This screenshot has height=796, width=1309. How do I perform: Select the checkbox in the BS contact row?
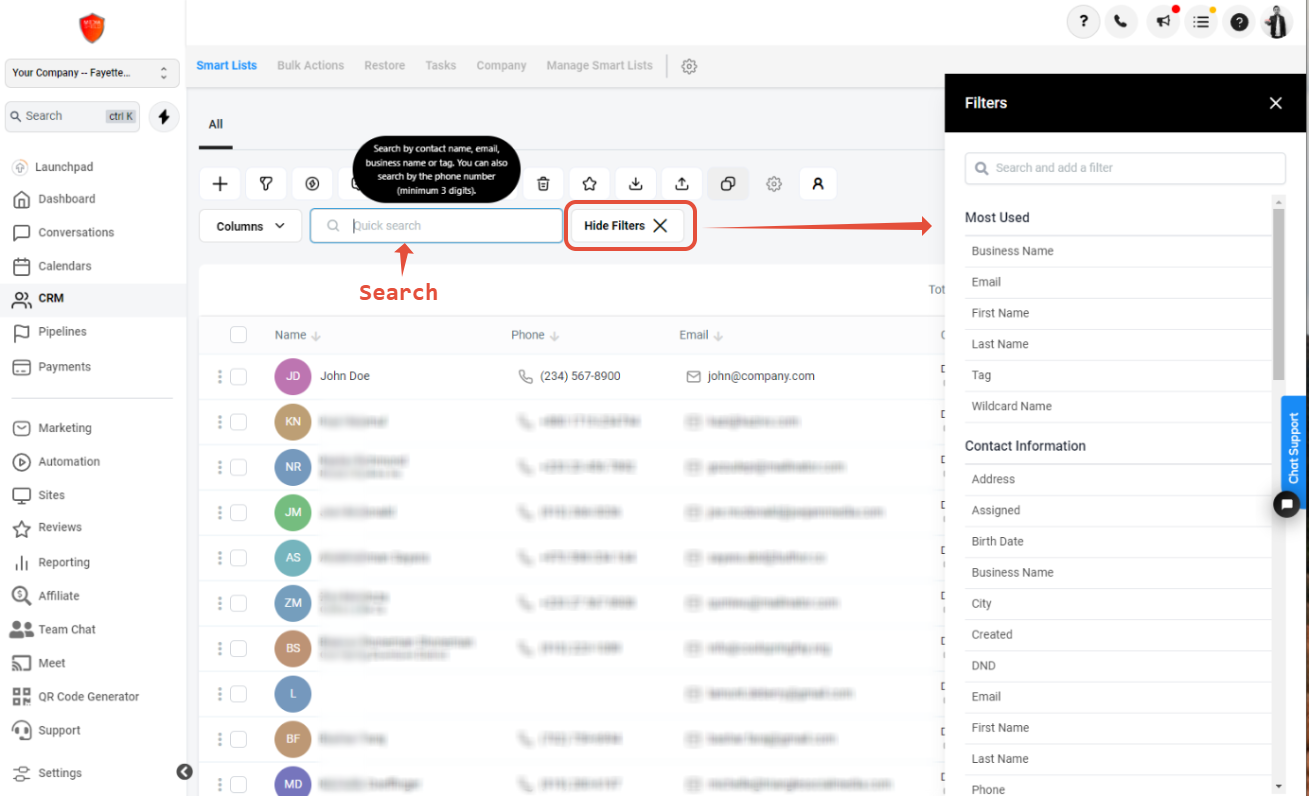point(238,648)
